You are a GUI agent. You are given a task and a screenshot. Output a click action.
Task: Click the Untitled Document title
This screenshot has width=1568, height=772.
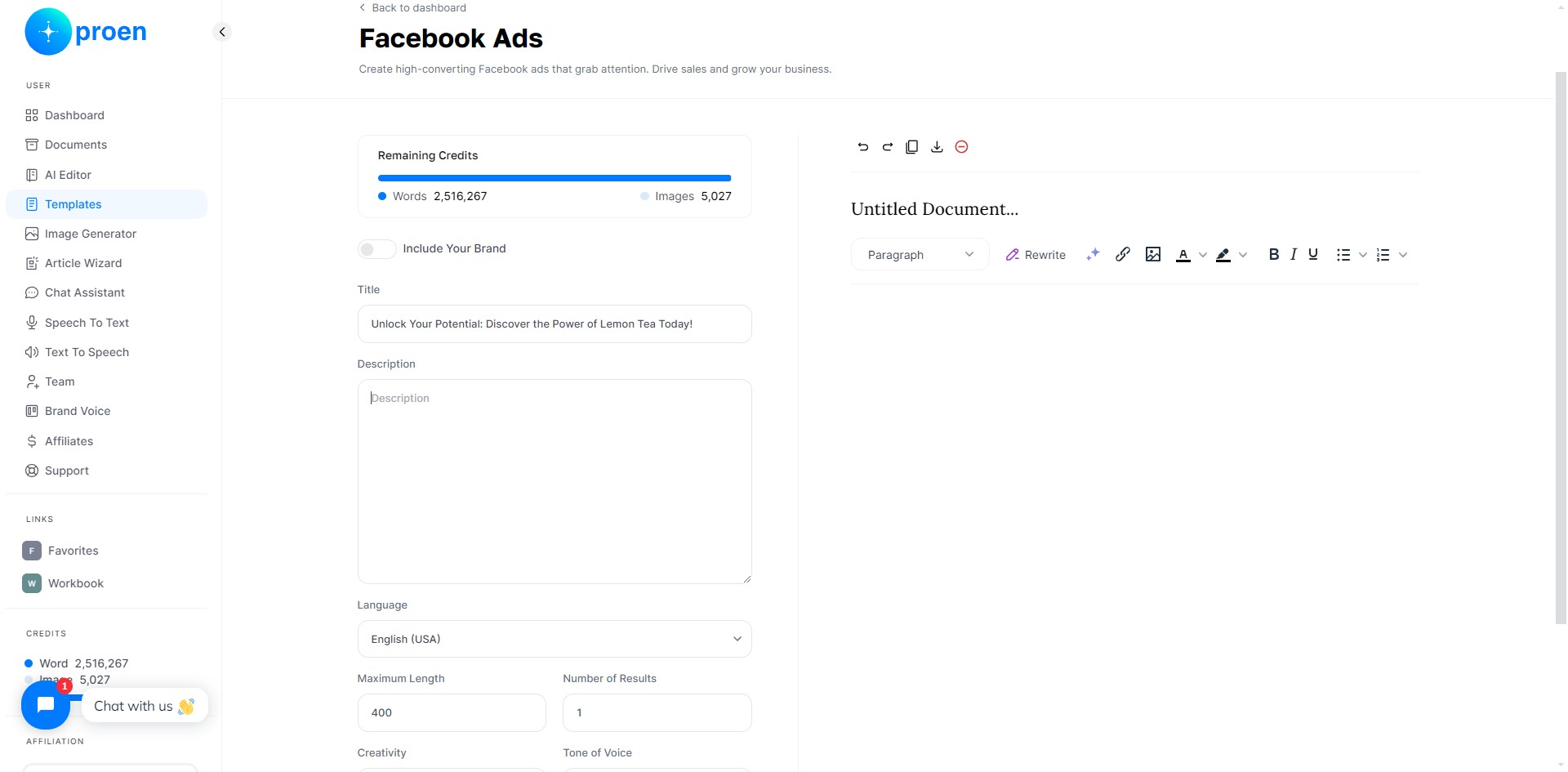tap(935, 209)
